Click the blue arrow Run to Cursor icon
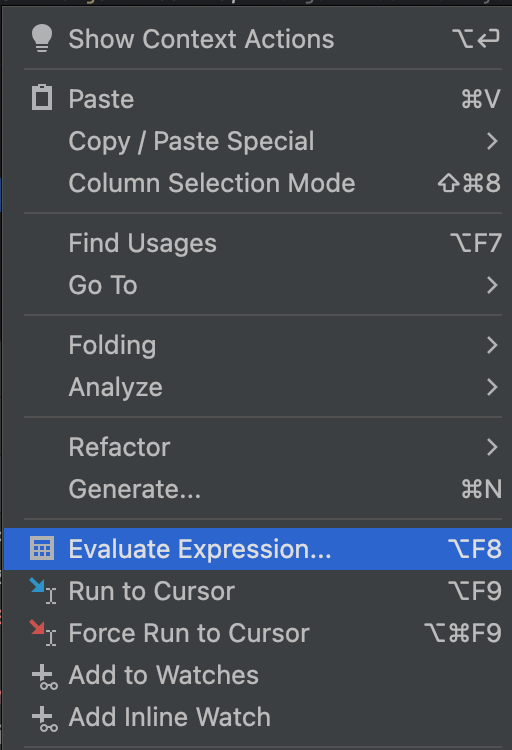The height and width of the screenshot is (750, 512). 43,591
